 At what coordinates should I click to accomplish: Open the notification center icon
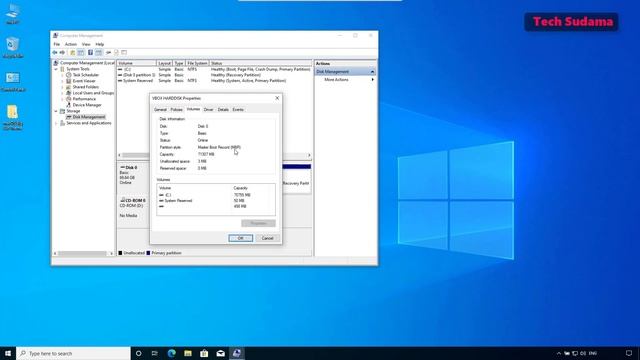(629, 353)
